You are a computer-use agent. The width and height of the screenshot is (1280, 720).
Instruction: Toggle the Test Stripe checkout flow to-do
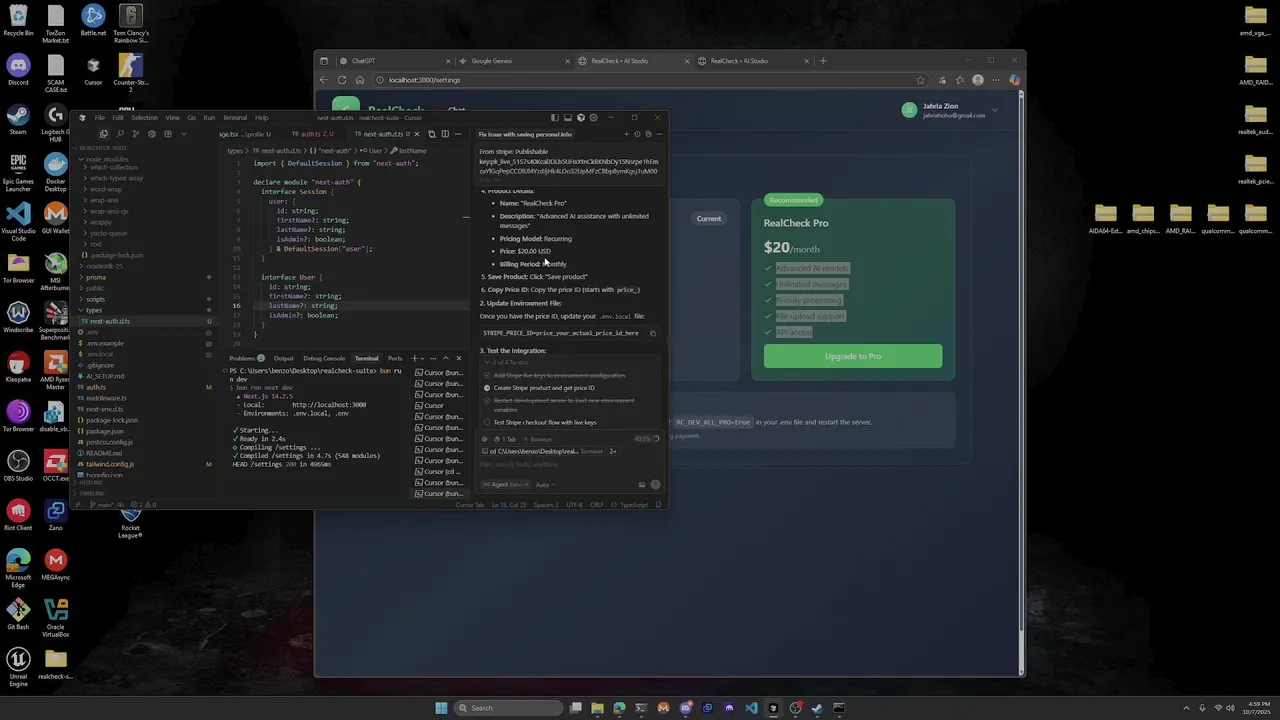[487, 422]
